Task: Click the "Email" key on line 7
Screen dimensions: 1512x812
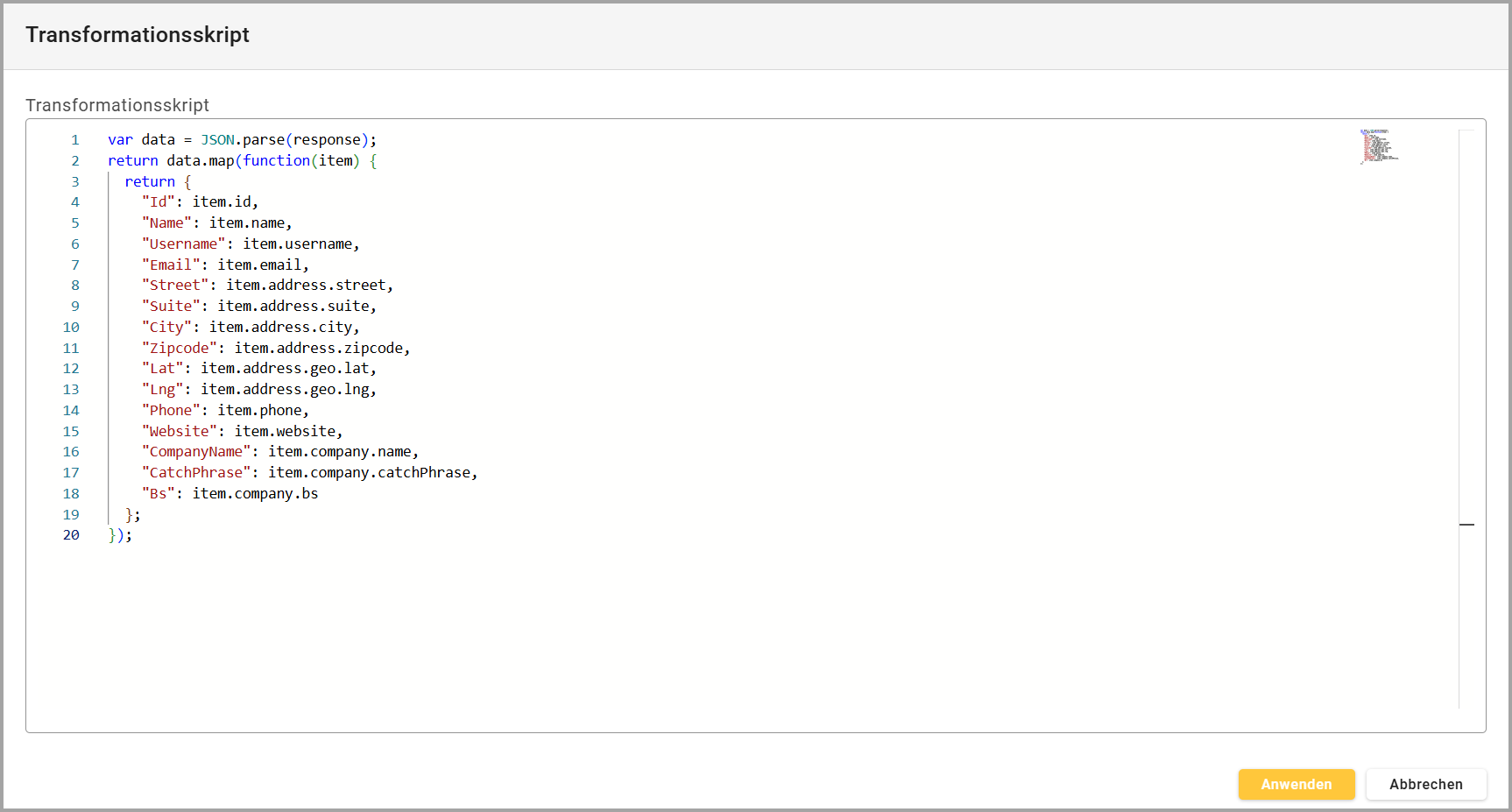Action: click(171, 265)
